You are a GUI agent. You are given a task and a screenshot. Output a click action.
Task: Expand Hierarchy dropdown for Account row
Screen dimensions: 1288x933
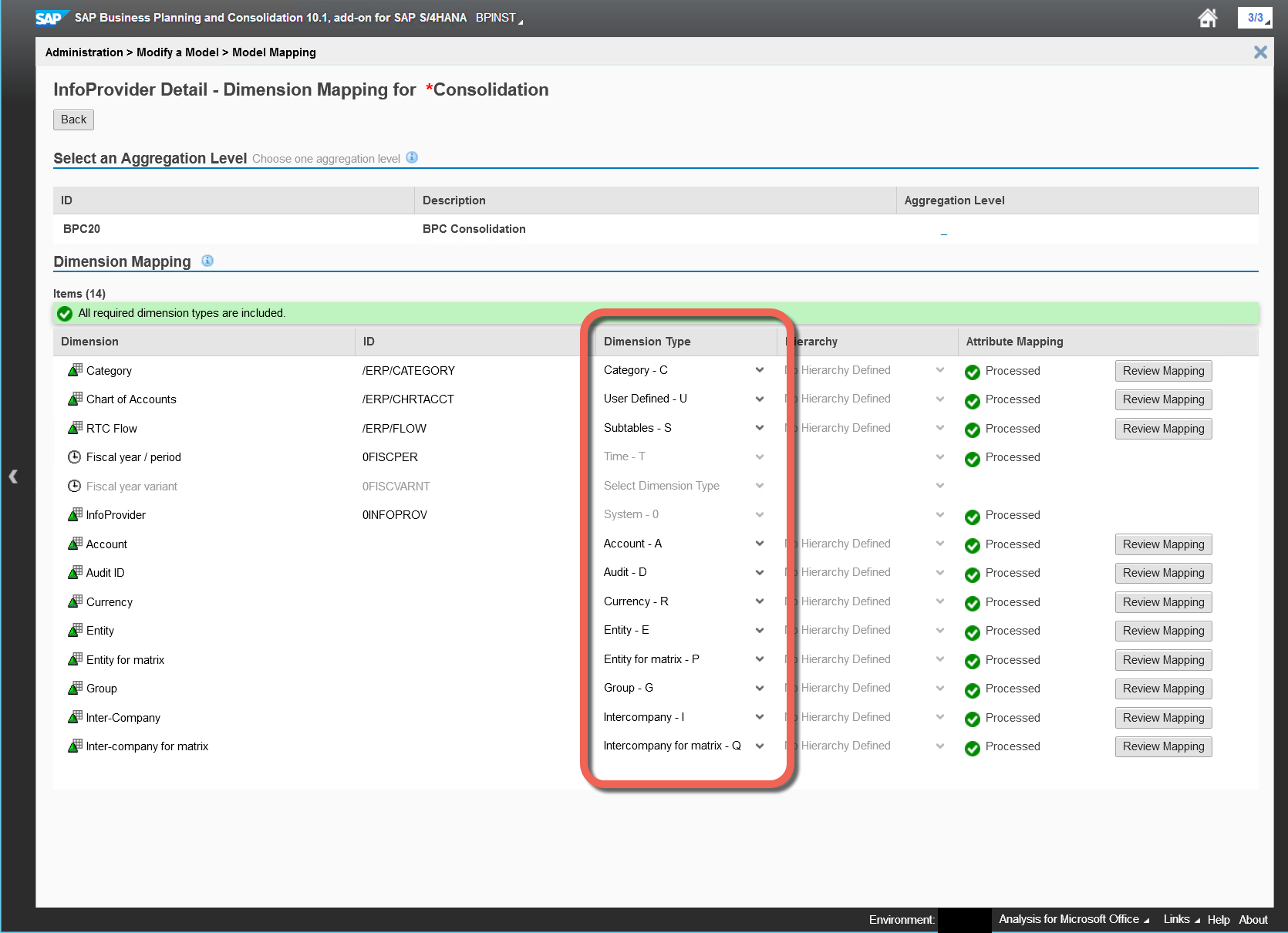[940, 544]
